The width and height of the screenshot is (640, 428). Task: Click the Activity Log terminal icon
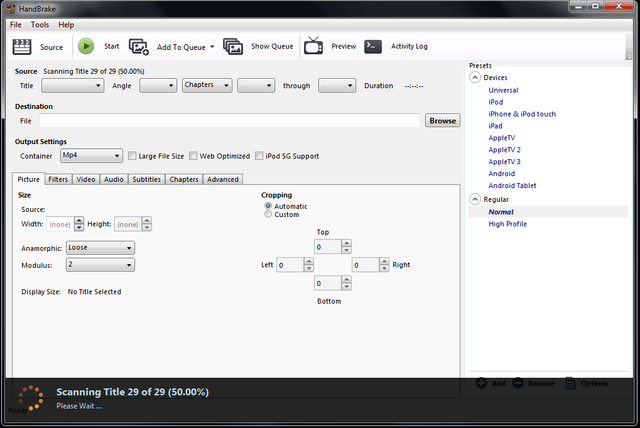click(373, 46)
